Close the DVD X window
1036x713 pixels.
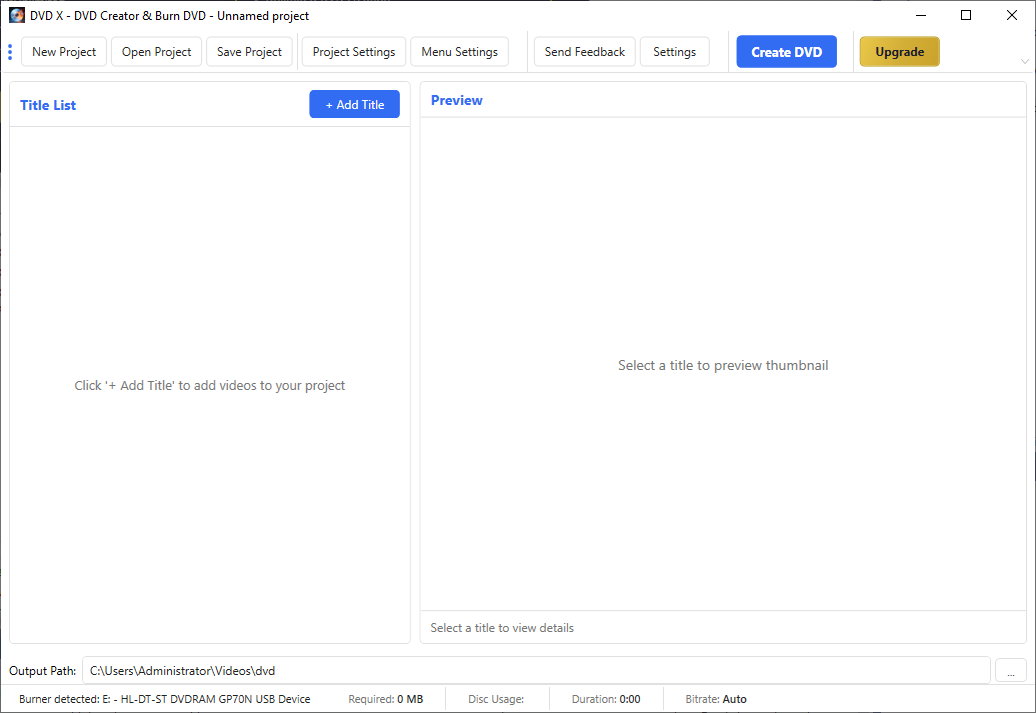click(x=1012, y=15)
